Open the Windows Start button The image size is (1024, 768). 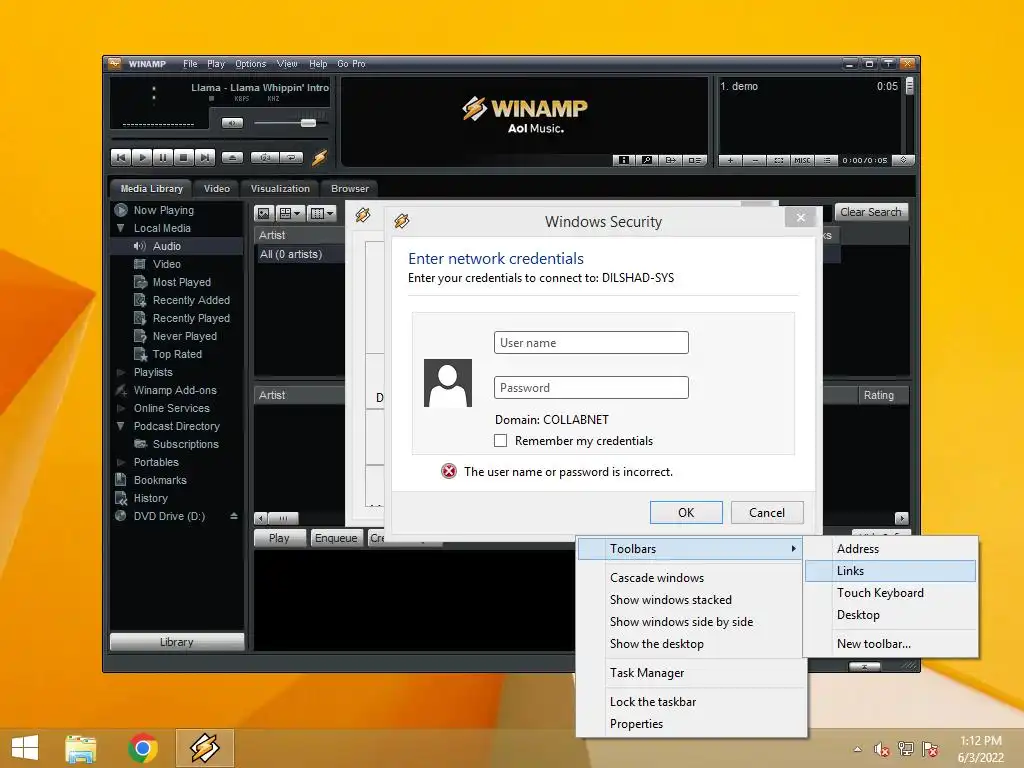click(x=25, y=748)
